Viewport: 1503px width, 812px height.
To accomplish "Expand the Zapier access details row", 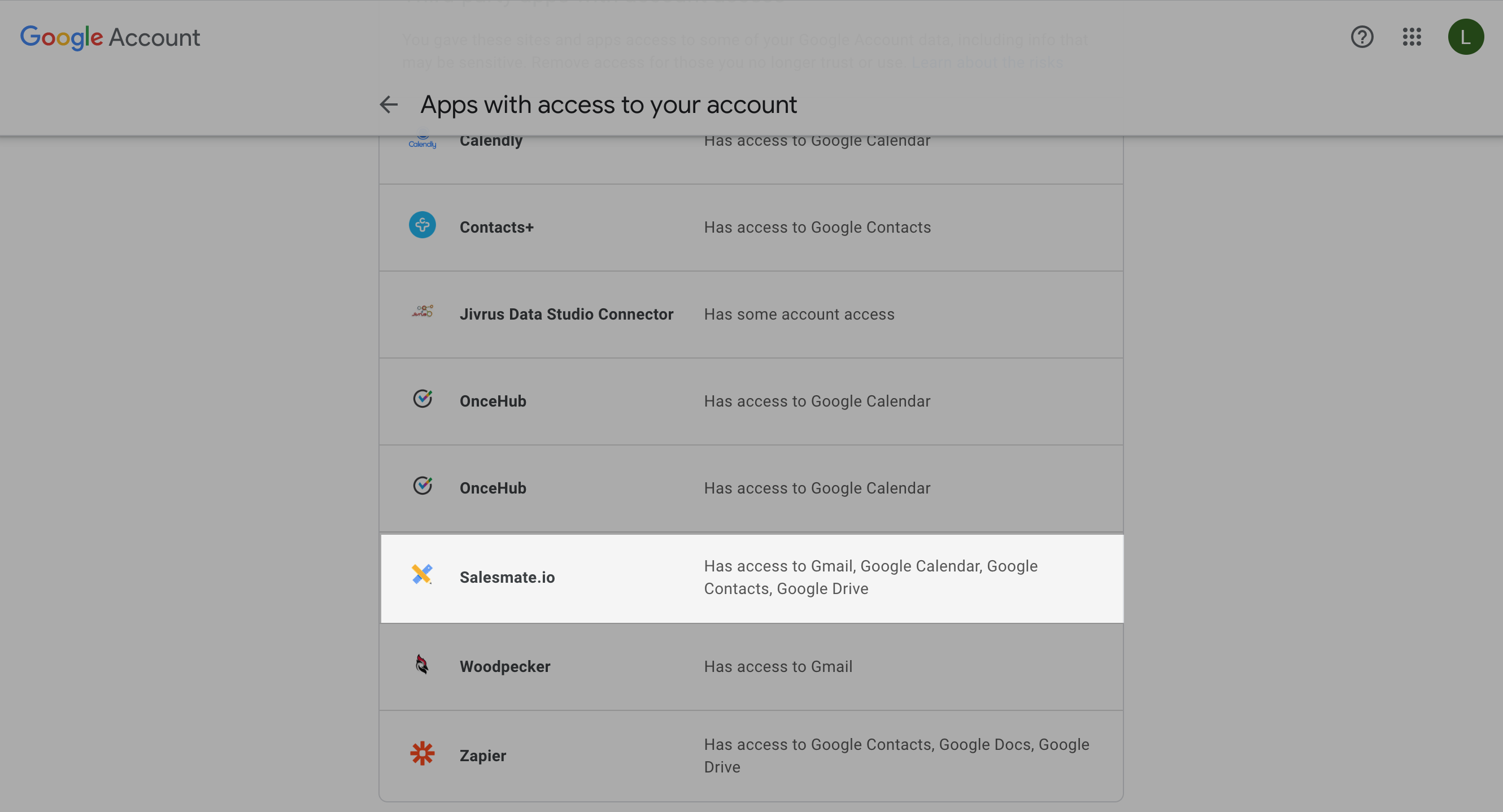I will pyautogui.click(x=751, y=756).
